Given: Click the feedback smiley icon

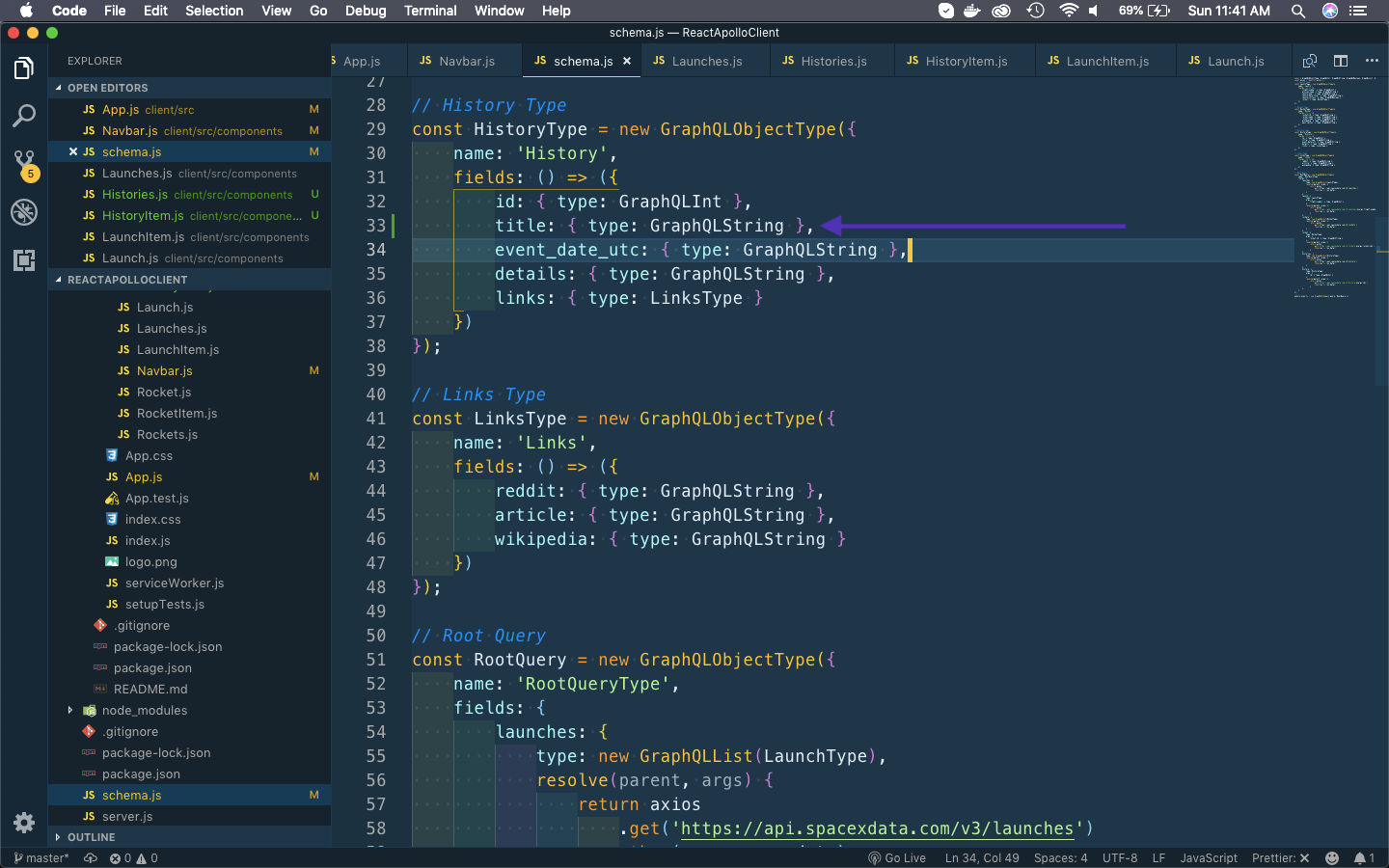Looking at the screenshot, I should click(x=1332, y=858).
